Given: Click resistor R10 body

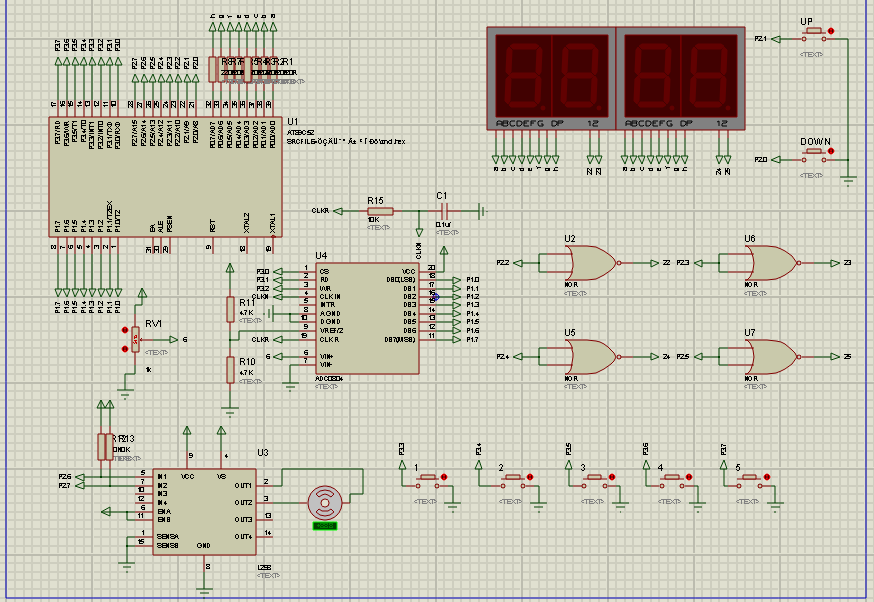Looking at the screenshot, I should pyautogui.click(x=230, y=369).
